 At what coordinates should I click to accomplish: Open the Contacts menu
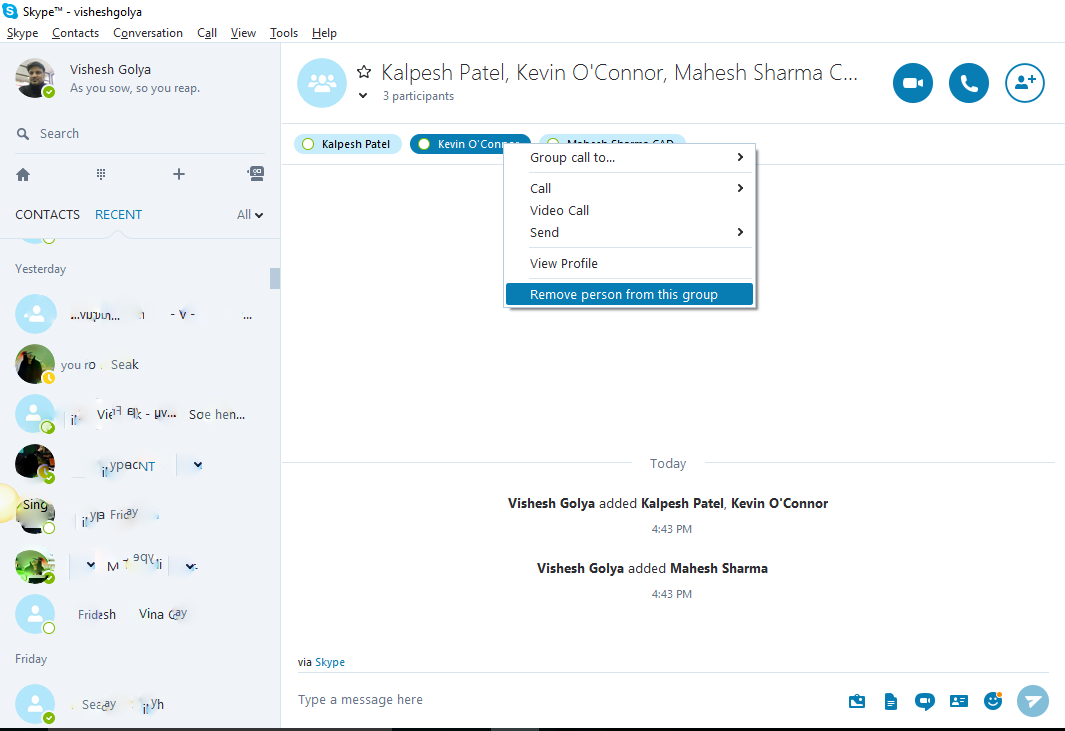click(75, 33)
